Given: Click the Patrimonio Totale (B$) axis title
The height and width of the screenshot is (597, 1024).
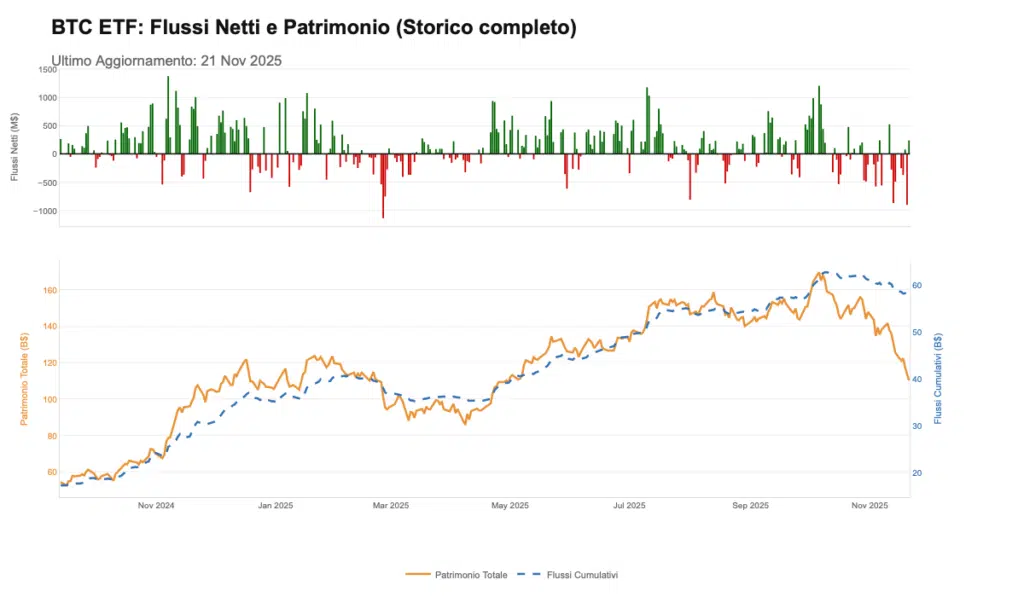Looking at the screenshot, I should click(x=22, y=378).
